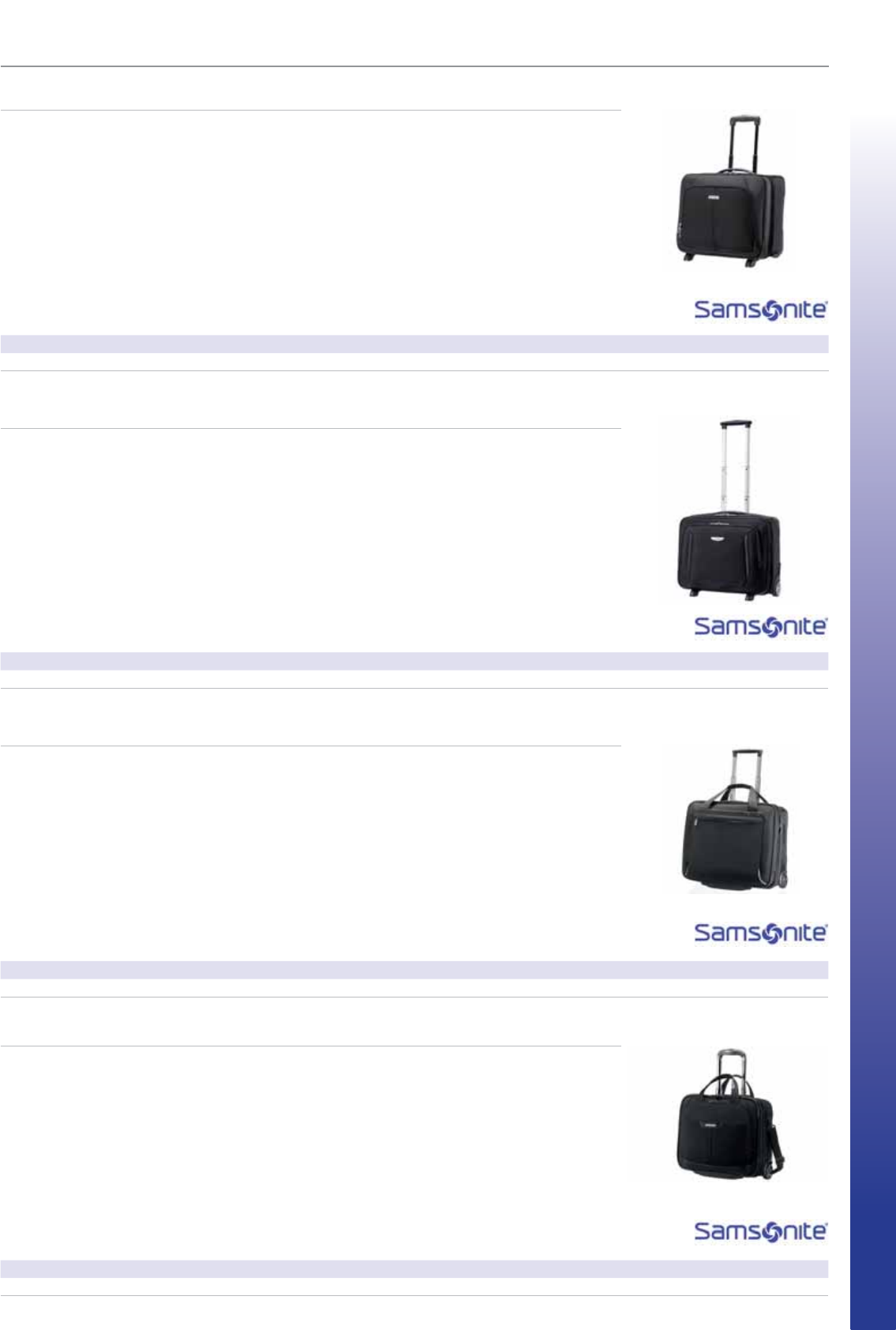
Task: Click the lavender bar below the bottom product
Action: [x=414, y=1268]
